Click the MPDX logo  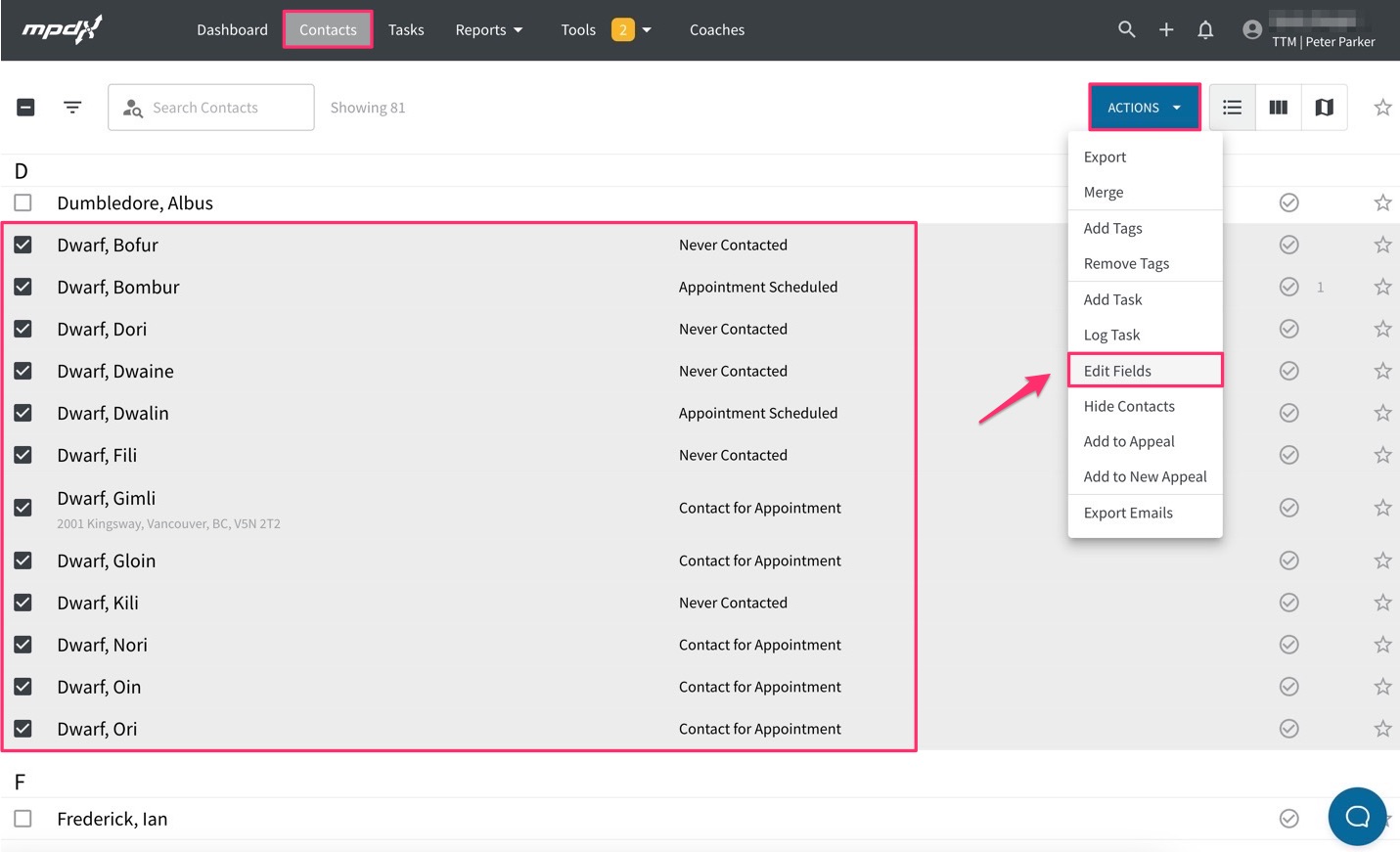[62, 29]
